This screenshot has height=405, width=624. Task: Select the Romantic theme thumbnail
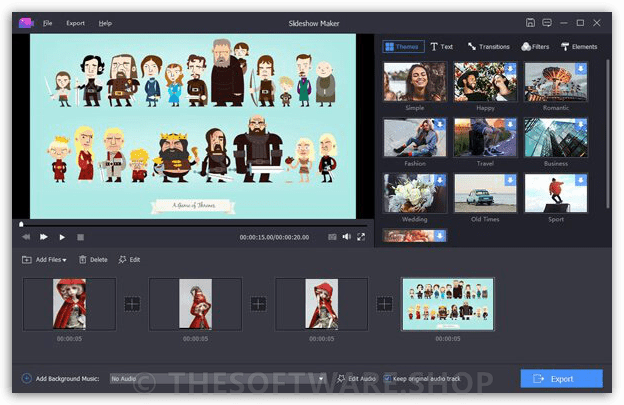(556, 82)
